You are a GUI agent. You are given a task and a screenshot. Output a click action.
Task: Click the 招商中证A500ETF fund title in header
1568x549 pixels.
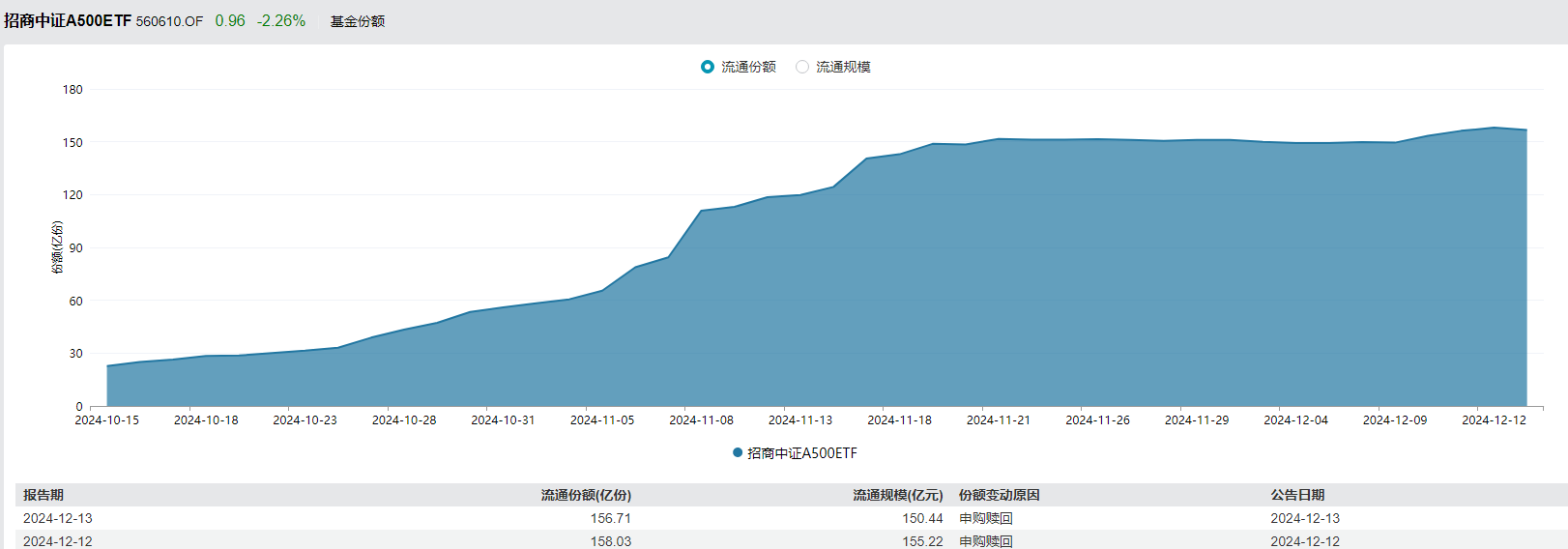click(x=68, y=21)
